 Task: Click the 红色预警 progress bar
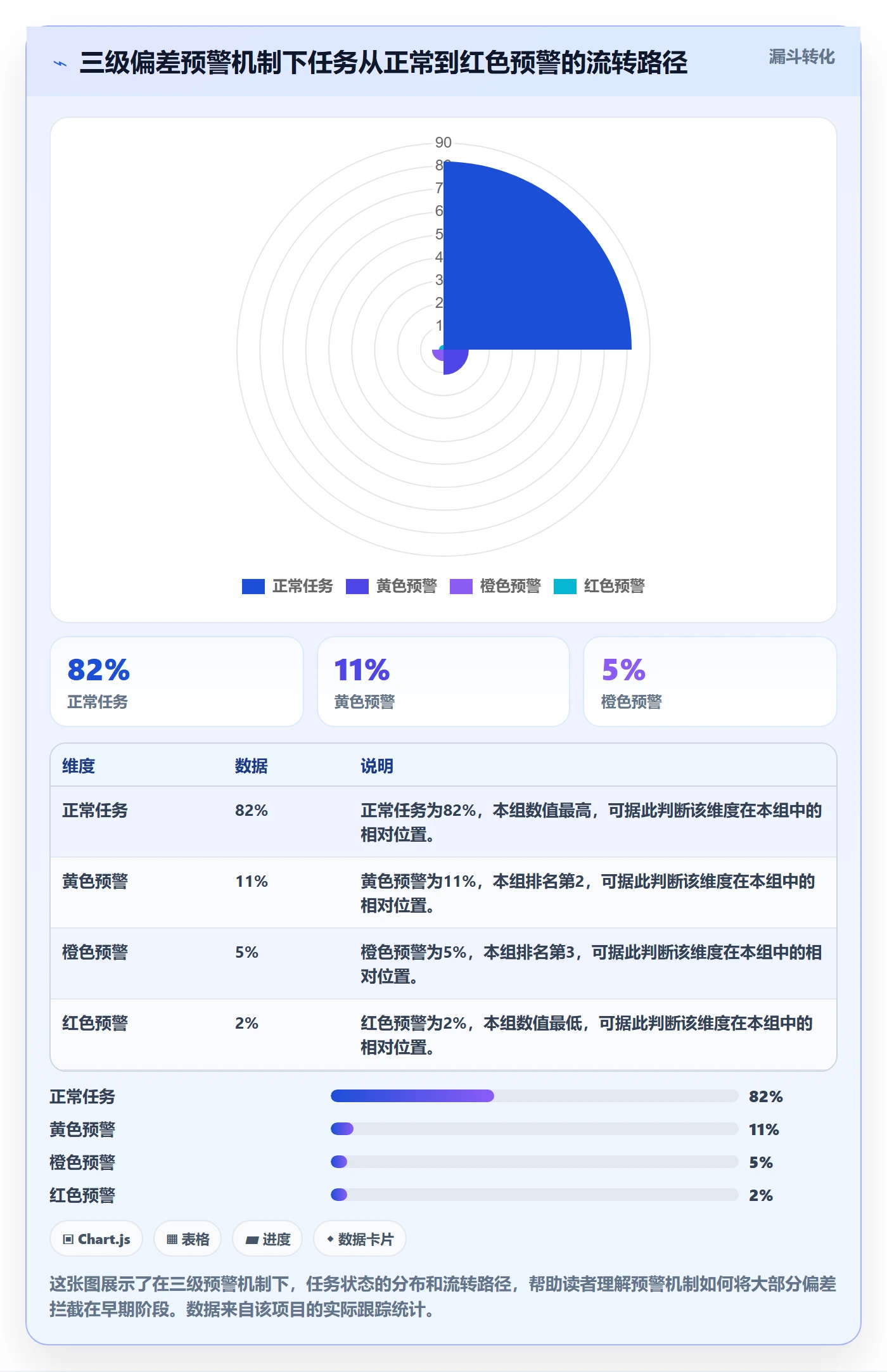534,1195
